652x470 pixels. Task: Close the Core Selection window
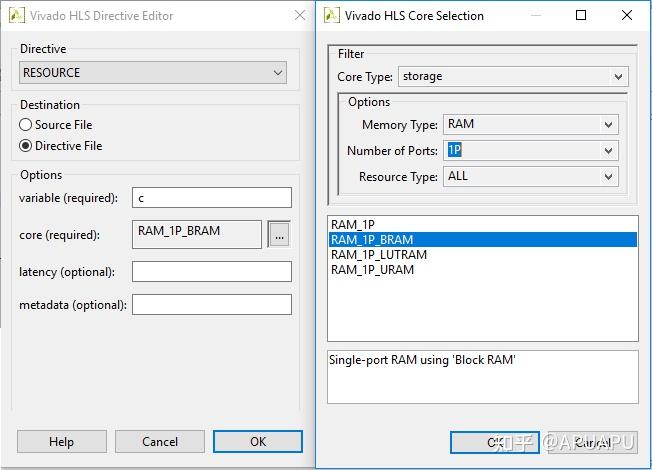point(627,15)
